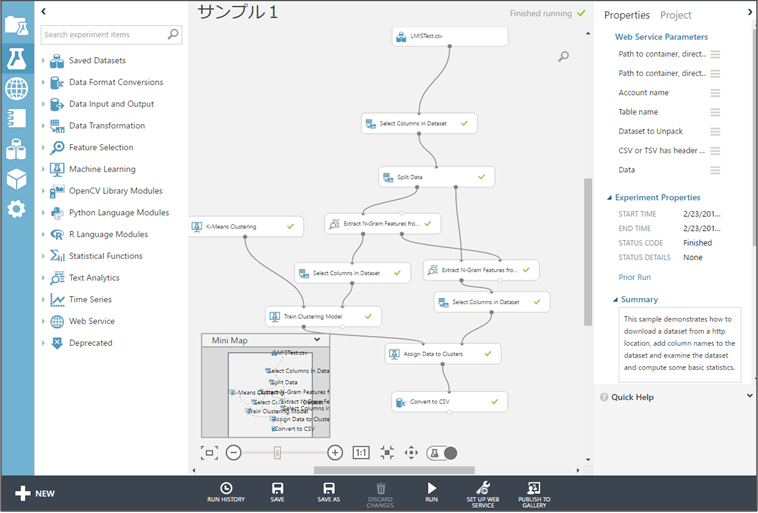
Task: Run the experiment with Run button
Action: 432,492
